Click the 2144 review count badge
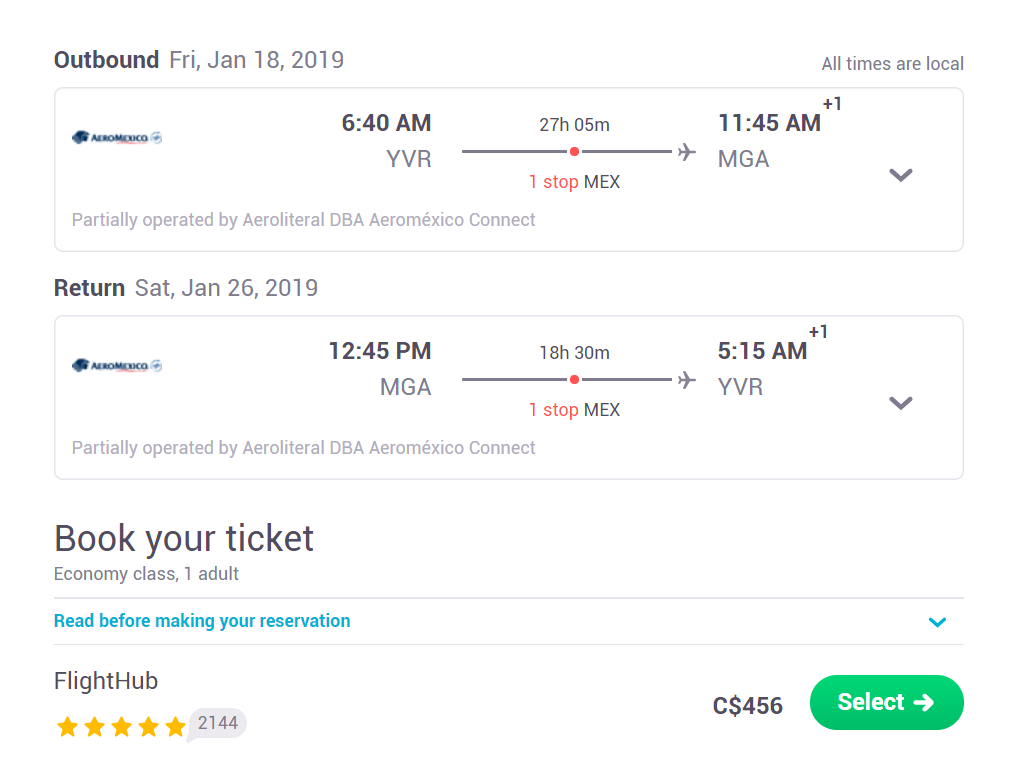This screenshot has width=1016, height=759. point(218,723)
